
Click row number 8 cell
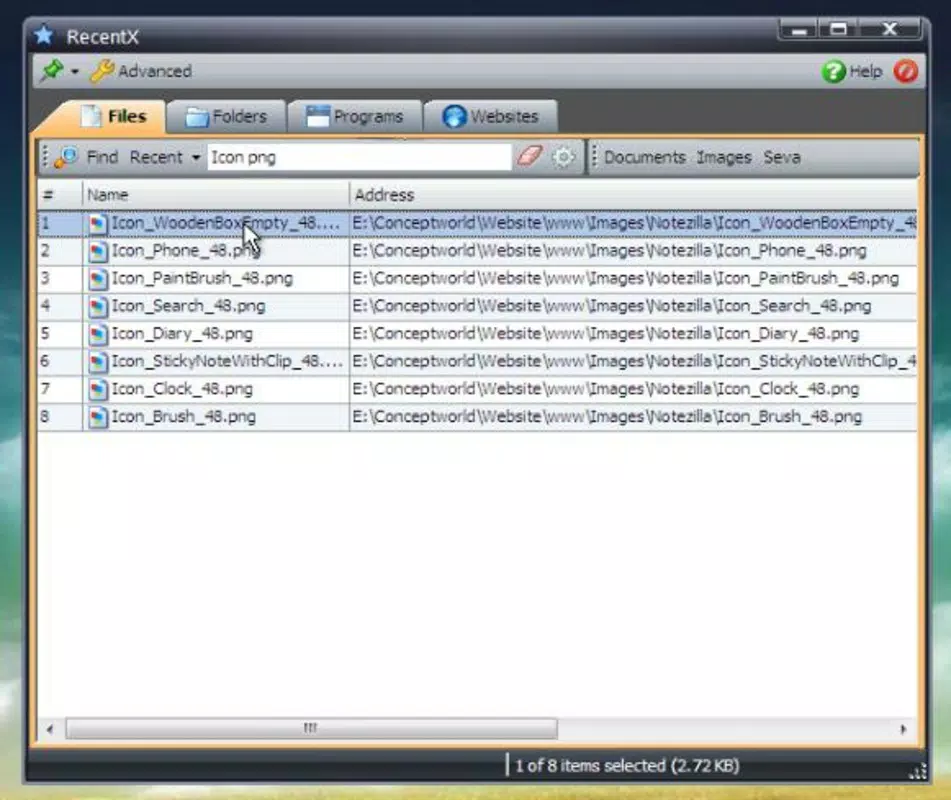tap(59, 417)
